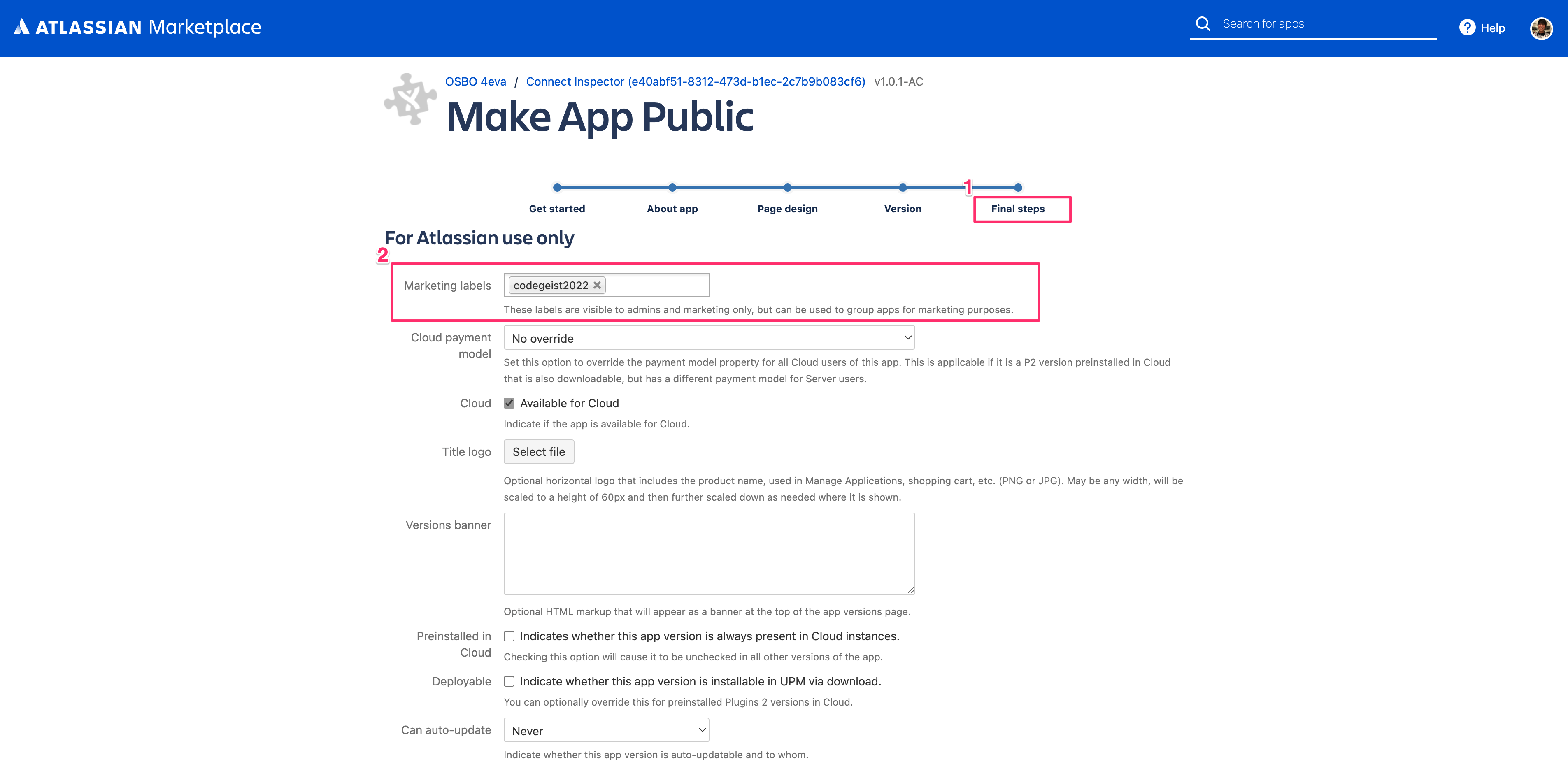Click the search magnifier icon
This screenshot has width=1568, height=771.
[1203, 24]
